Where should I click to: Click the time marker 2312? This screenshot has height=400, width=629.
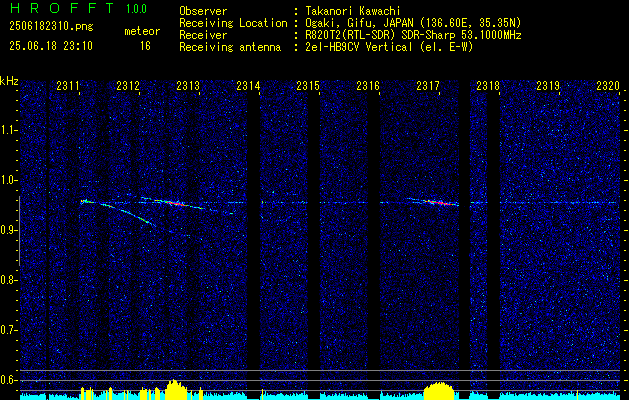(x=128, y=86)
